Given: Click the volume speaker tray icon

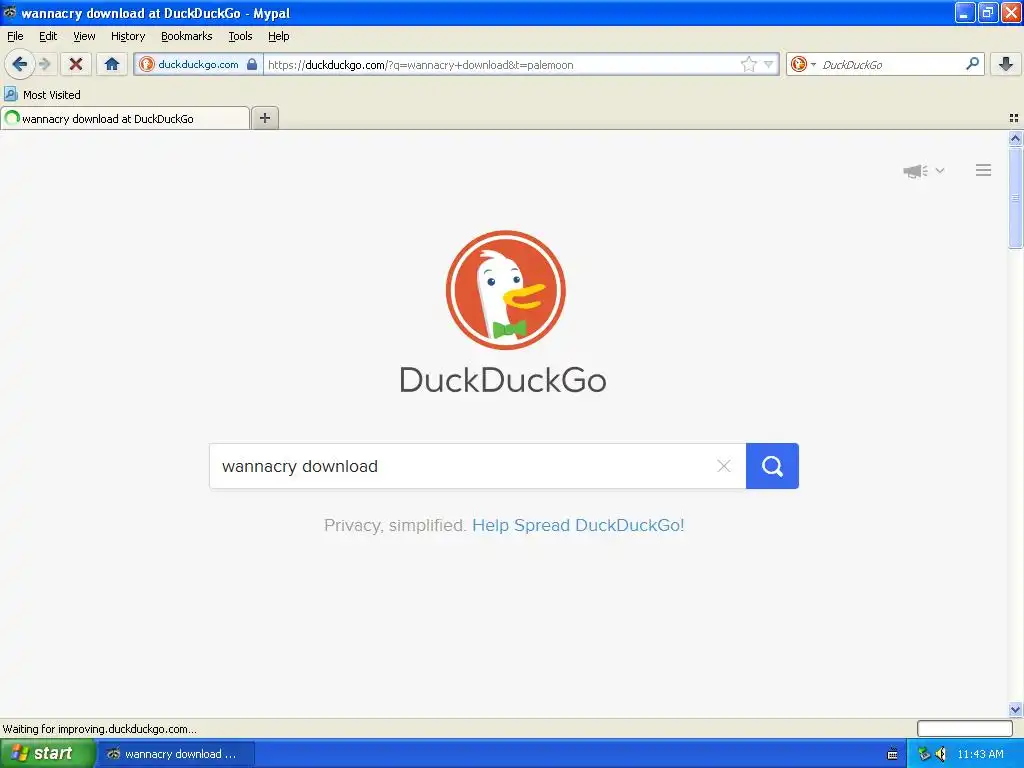Looking at the screenshot, I should 940,754.
